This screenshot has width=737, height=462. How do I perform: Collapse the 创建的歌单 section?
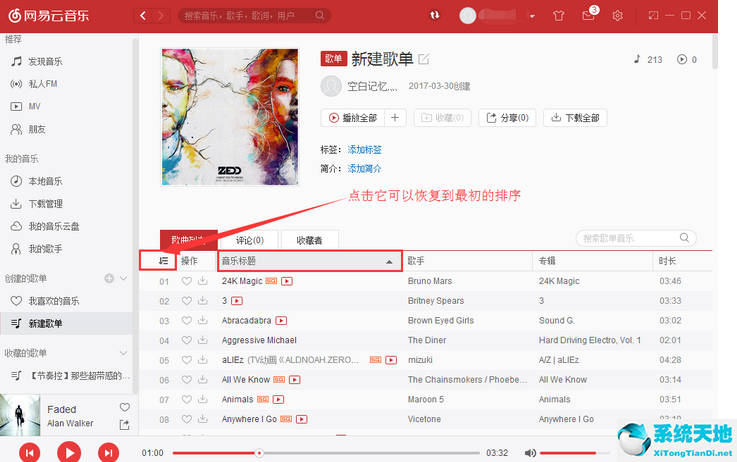[x=124, y=278]
